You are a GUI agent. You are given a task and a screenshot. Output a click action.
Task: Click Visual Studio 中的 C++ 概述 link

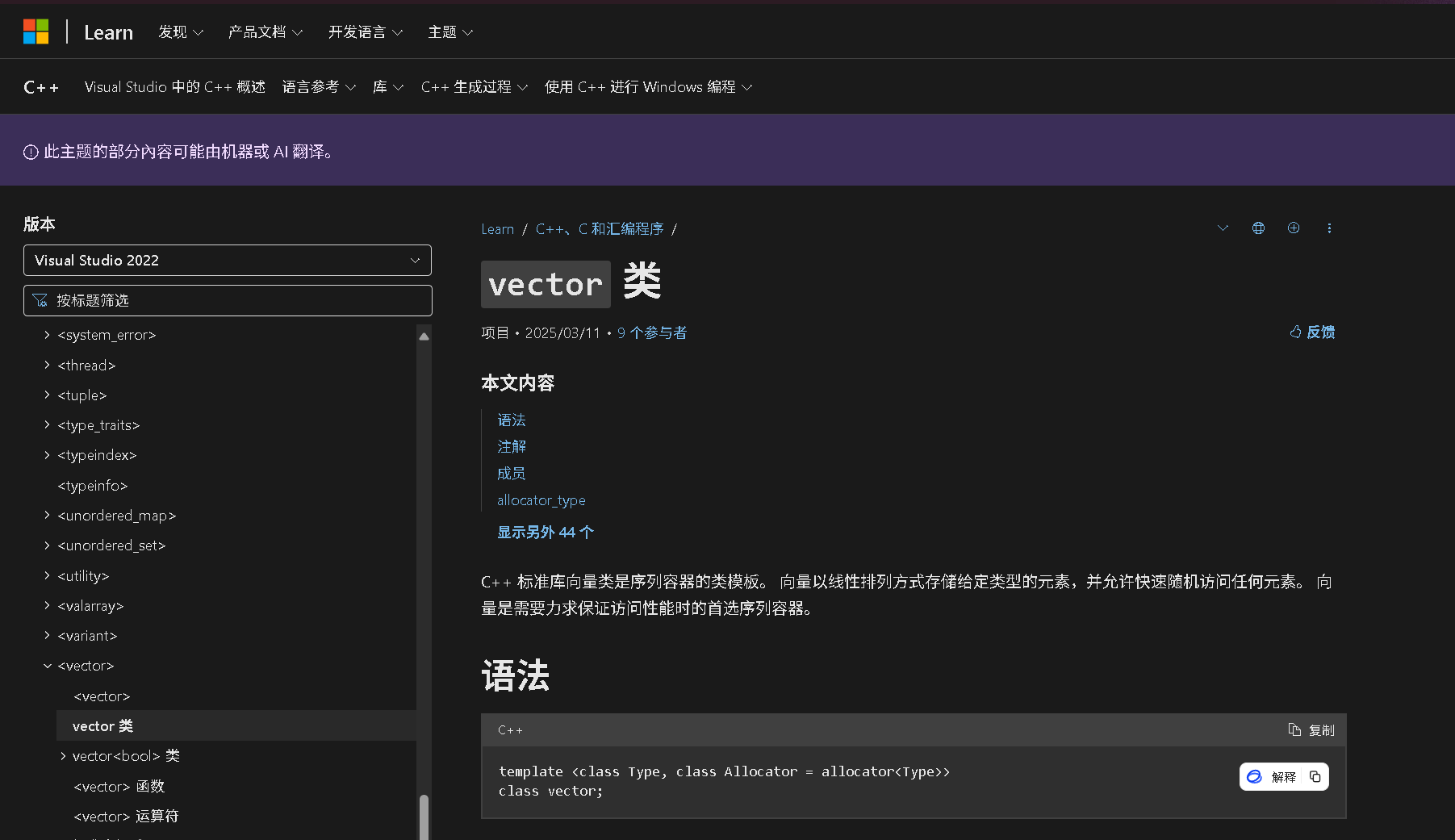click(x=175, y=87)
